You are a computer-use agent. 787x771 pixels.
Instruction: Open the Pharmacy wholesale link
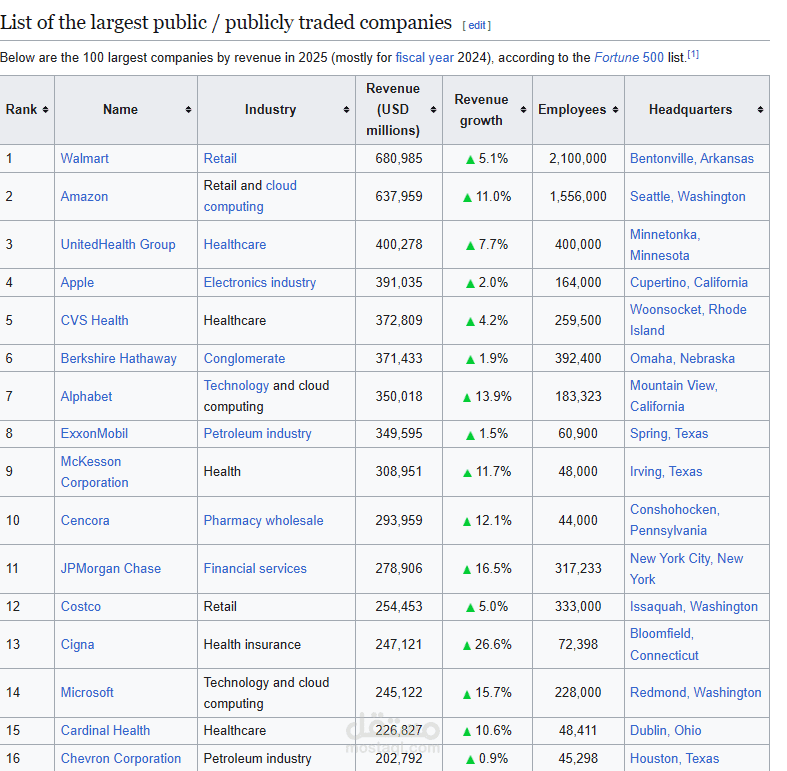point(264,521)
